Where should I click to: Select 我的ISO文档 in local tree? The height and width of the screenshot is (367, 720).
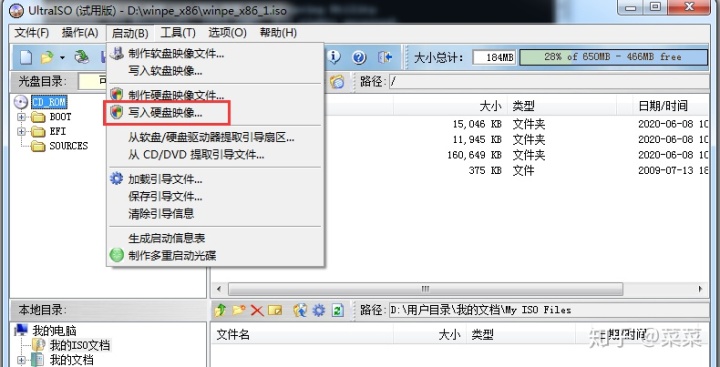[80, 345]
